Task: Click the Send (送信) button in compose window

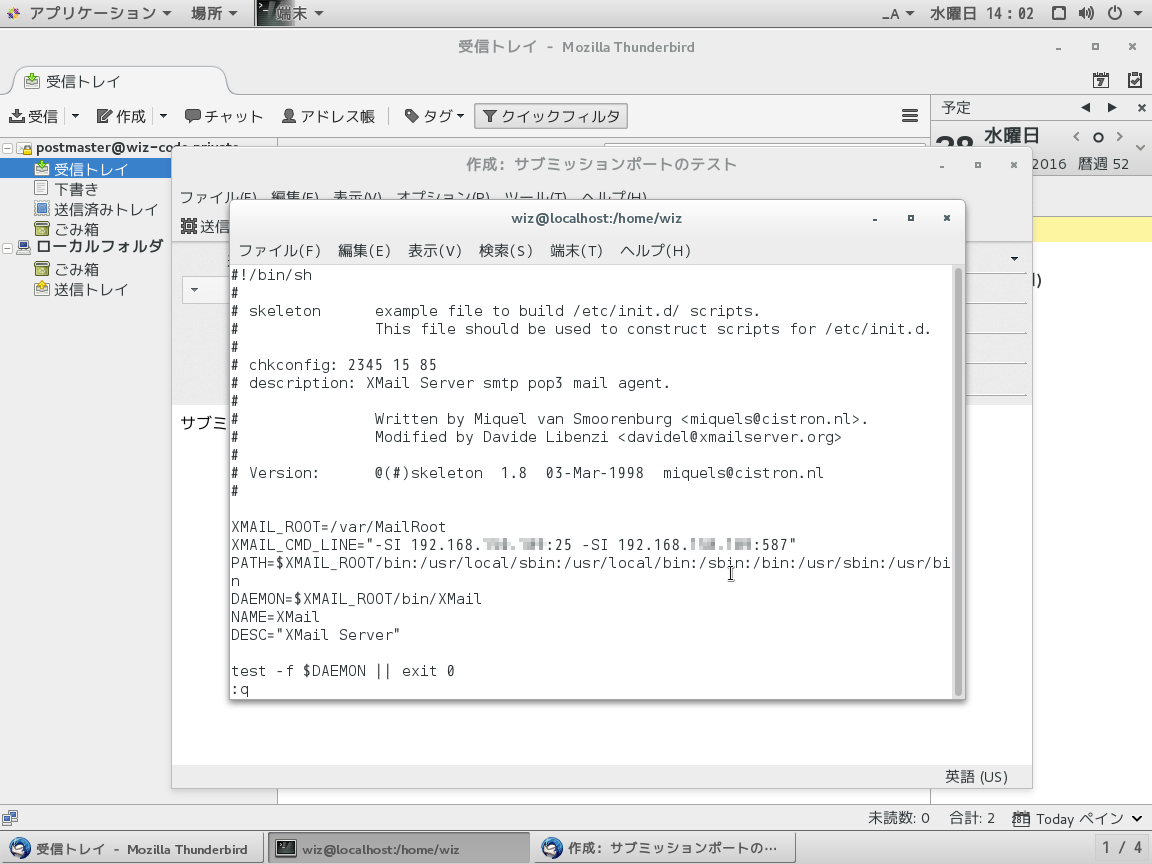Action: tap(205, 226)
